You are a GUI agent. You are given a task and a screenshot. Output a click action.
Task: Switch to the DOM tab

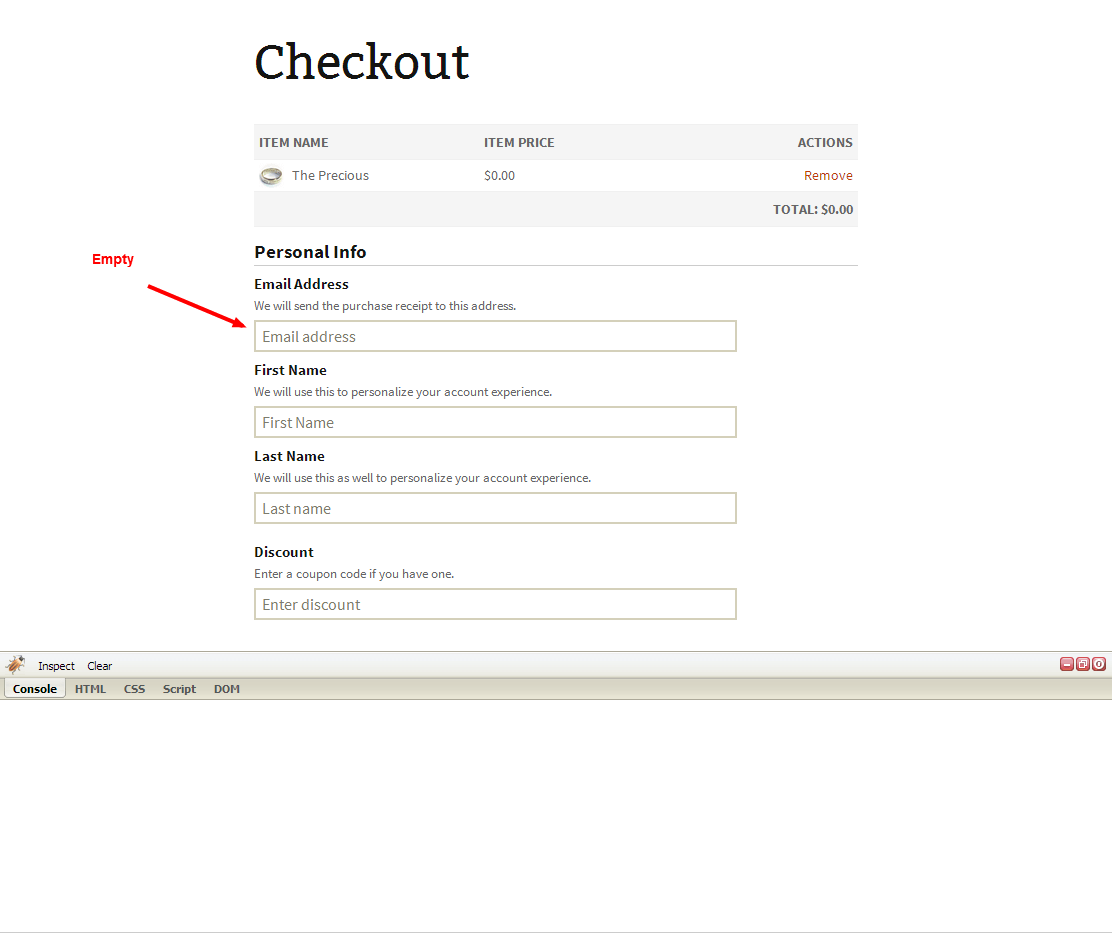pyautogui.click(x=227, y=689)
